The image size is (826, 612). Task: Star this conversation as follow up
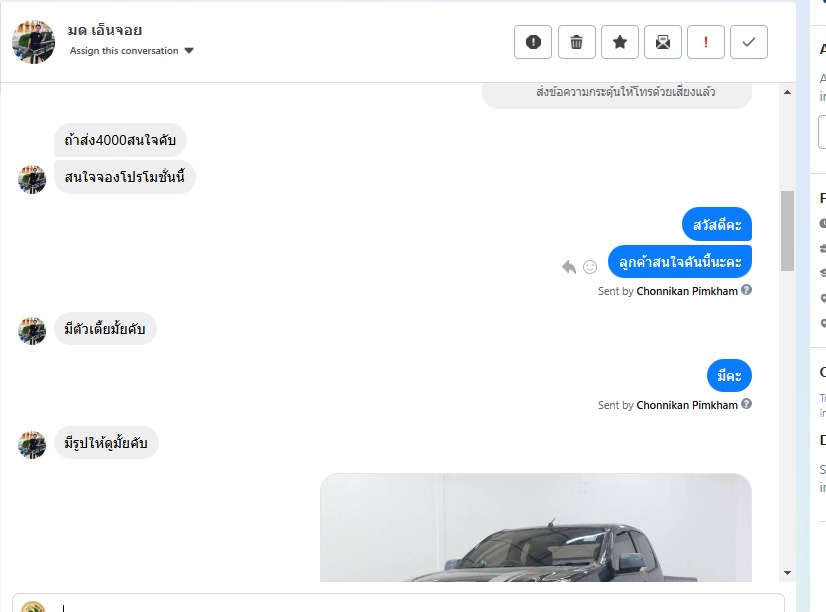[x=620, y=42]
